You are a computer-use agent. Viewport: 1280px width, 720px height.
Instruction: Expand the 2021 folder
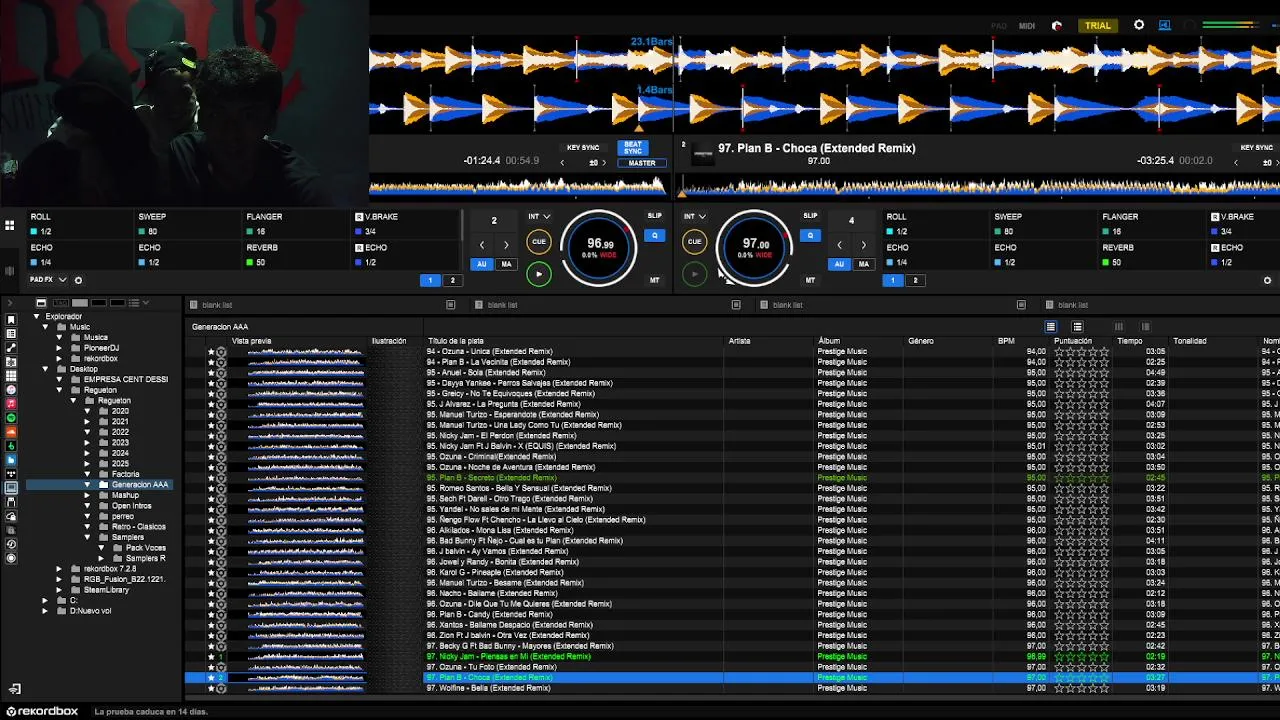(87, 422)
